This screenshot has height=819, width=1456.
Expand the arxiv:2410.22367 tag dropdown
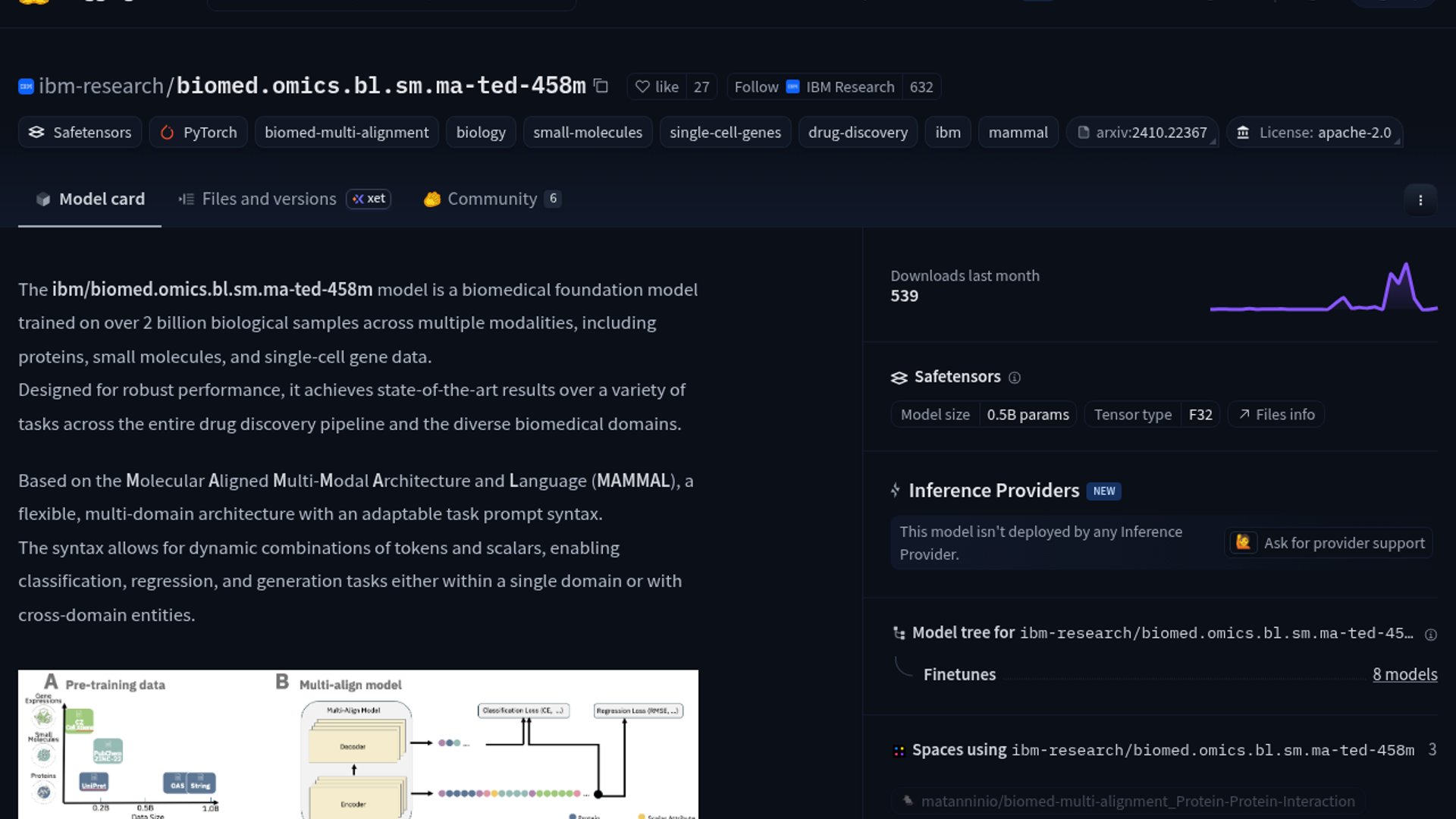(x=1142, y=132)
